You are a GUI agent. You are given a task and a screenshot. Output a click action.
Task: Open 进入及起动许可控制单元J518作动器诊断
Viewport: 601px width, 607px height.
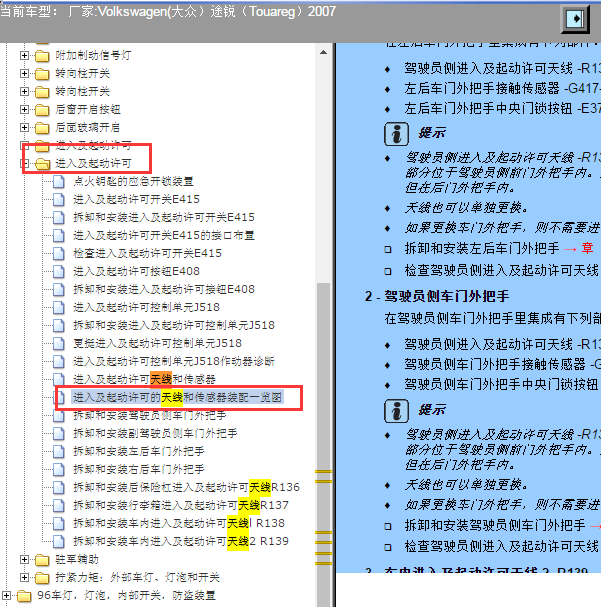[x=174, y=361]
